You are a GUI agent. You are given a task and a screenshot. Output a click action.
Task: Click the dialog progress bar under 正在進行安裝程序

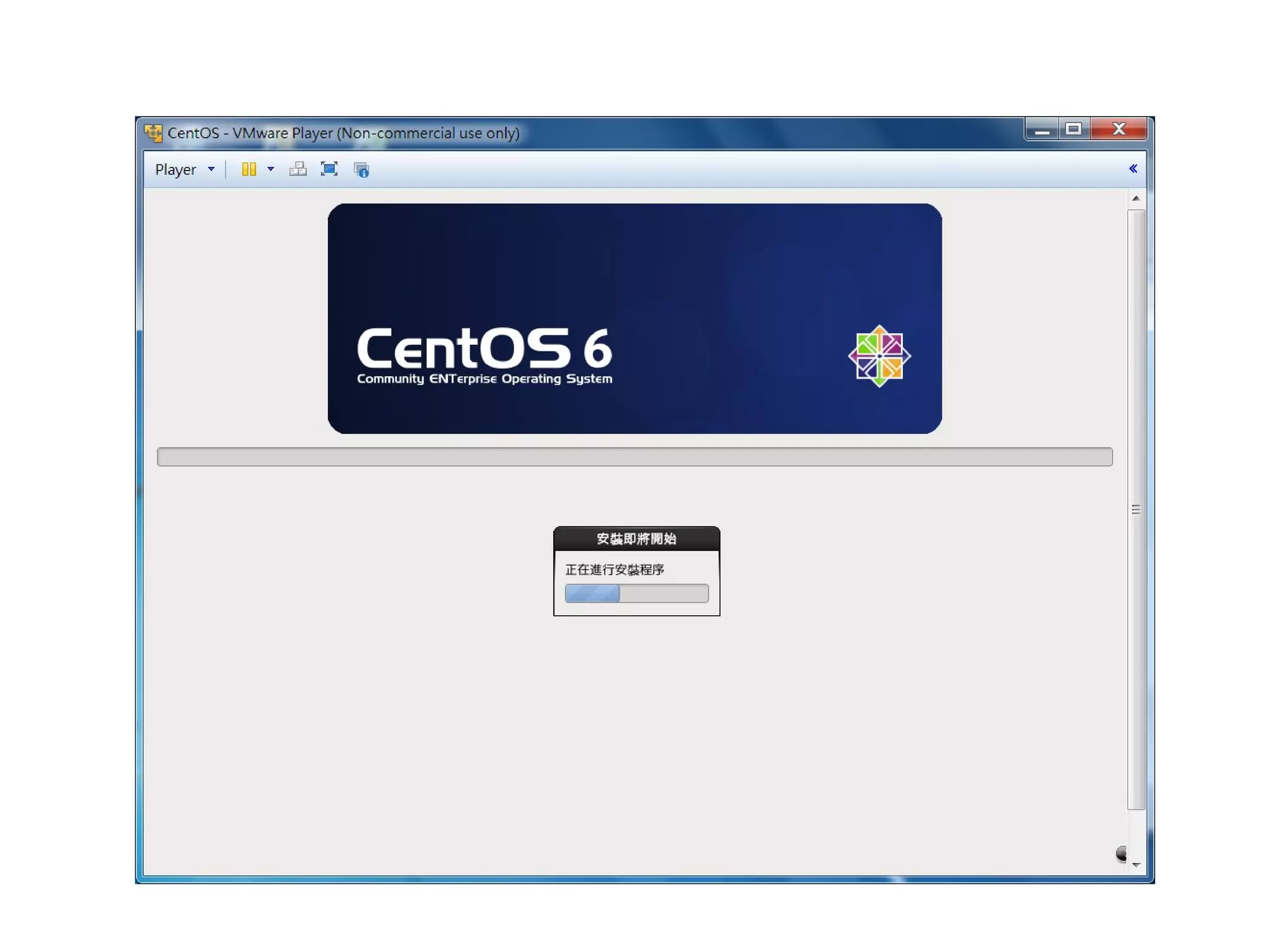[x=636, y=594]
